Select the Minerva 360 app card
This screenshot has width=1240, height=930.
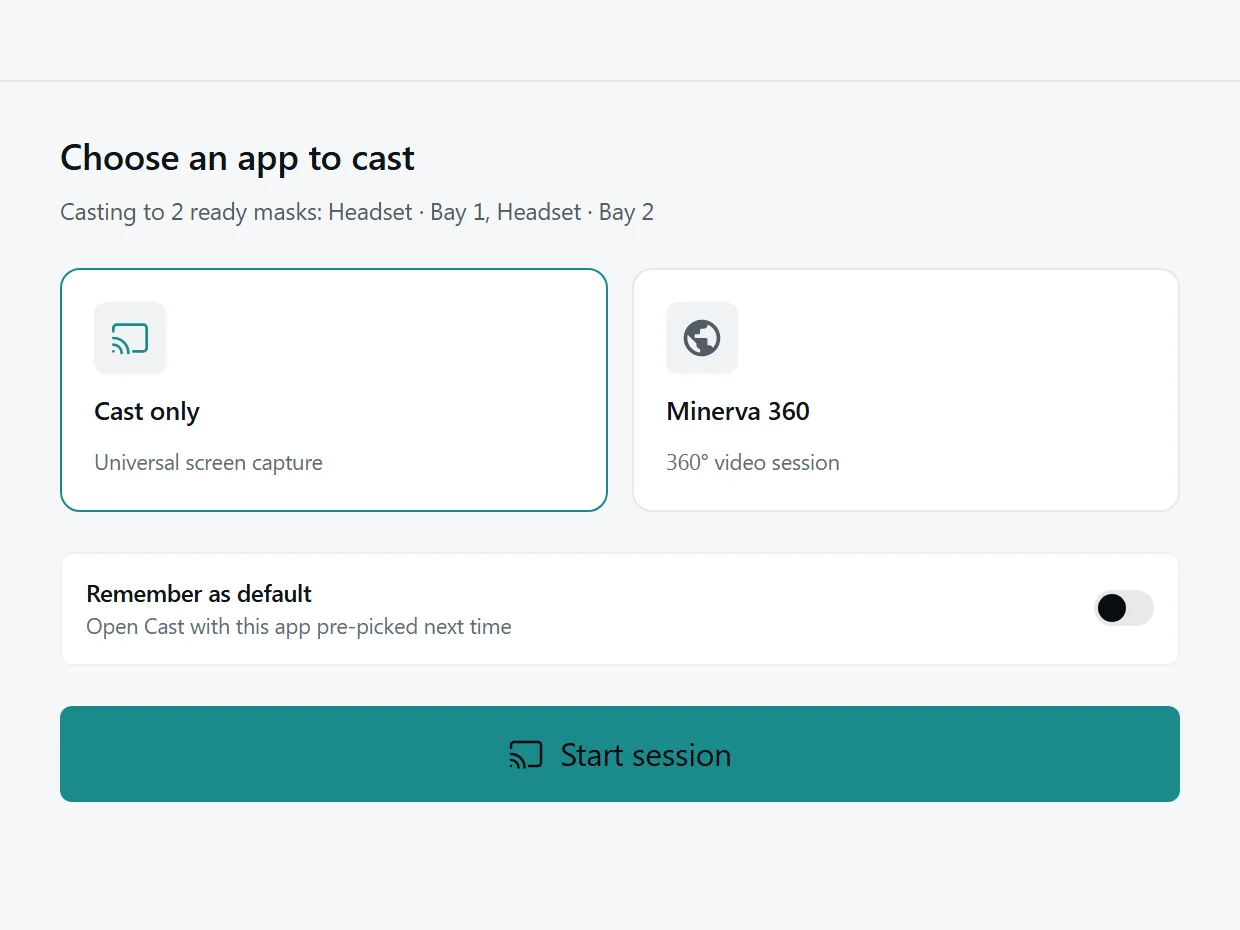(906, 390)
